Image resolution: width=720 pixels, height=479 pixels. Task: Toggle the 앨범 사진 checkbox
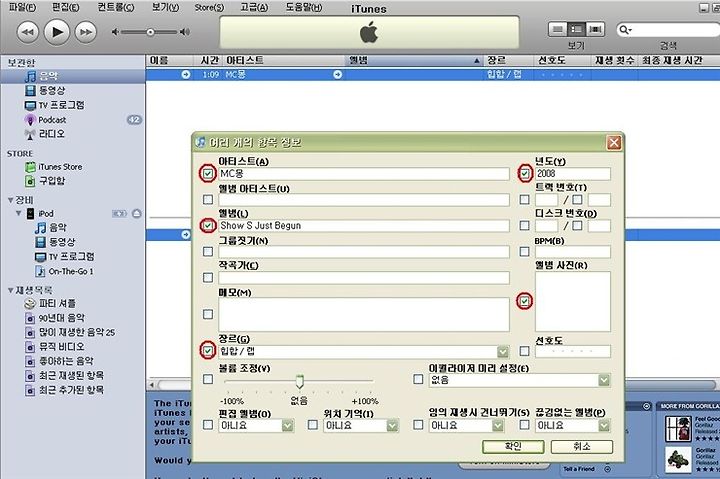[524, 301]
